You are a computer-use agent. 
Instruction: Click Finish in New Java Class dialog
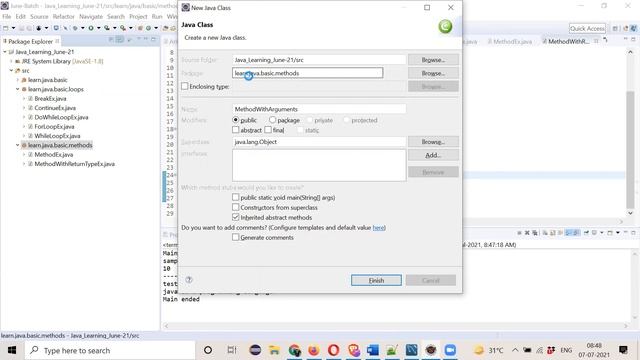(x=376, y=280)
